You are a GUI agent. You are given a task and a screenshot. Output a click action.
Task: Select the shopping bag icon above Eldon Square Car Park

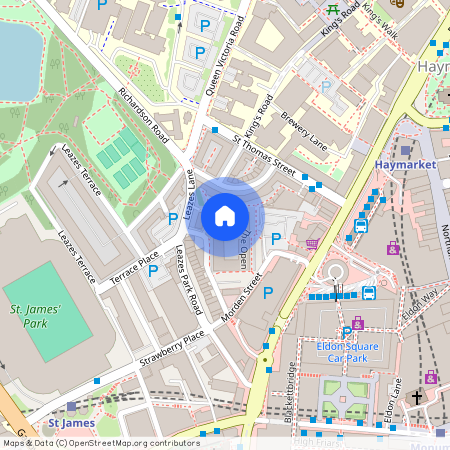pyautogui.click(x=358, y=323)
